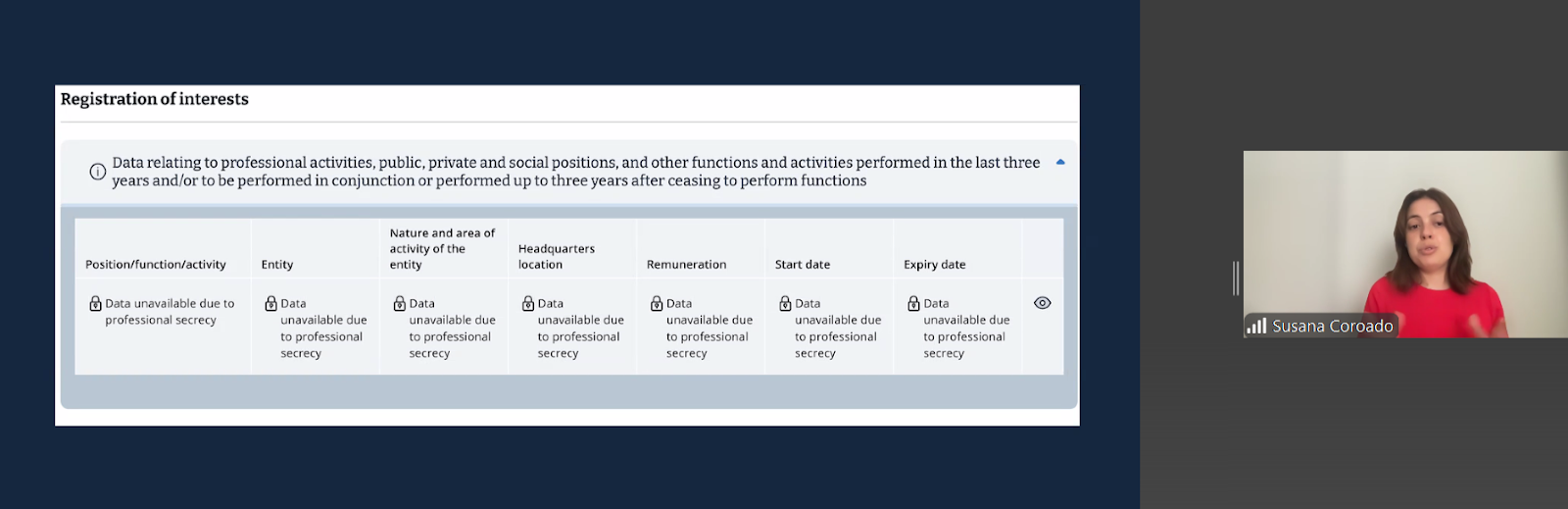This screenshot has width=1568, height=509.
Task: Select the Position/function/activity column header
Action: click(x=156, y=265)
